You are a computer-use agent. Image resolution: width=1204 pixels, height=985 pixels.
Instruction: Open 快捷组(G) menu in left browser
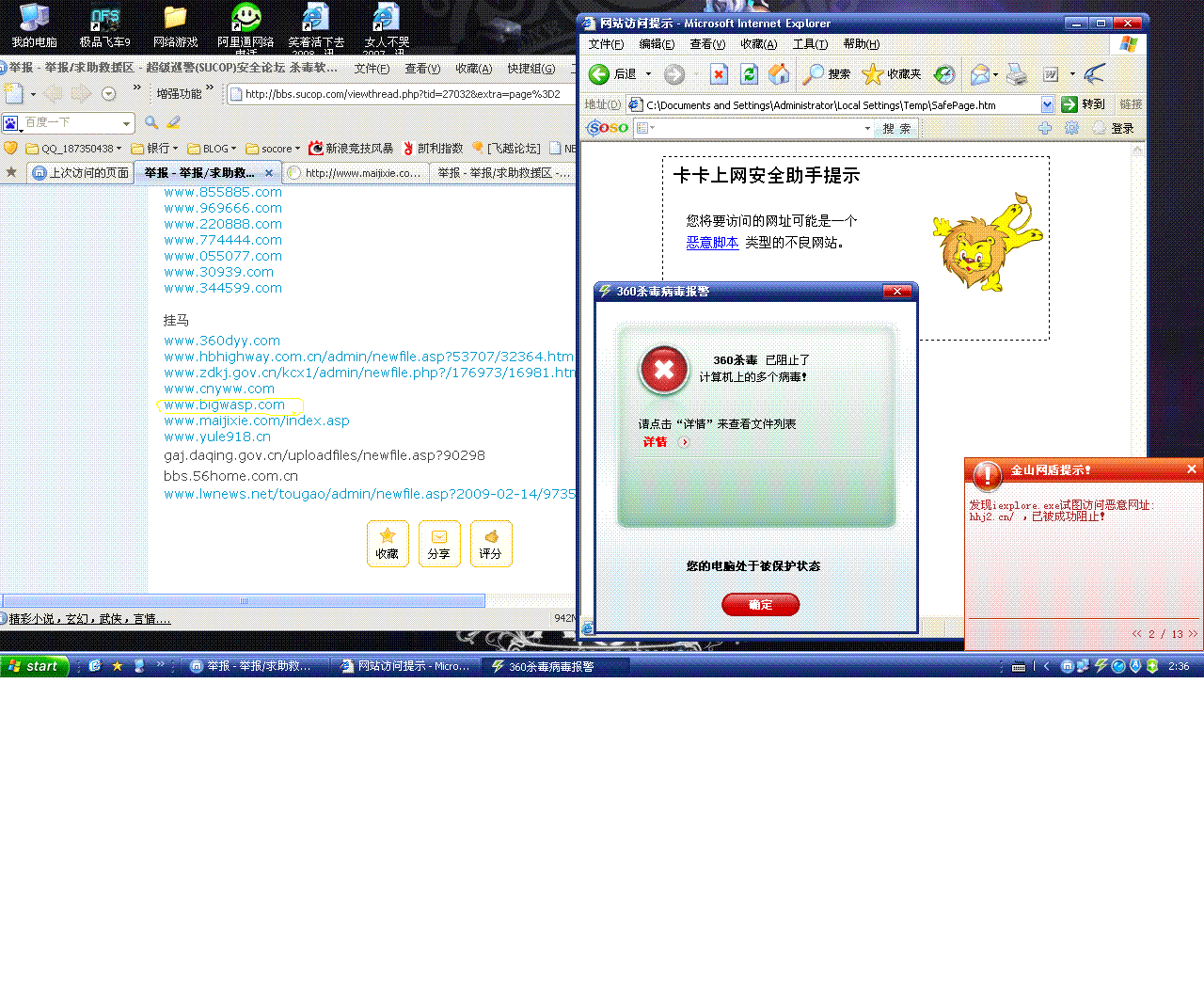[x=531, y=69]
